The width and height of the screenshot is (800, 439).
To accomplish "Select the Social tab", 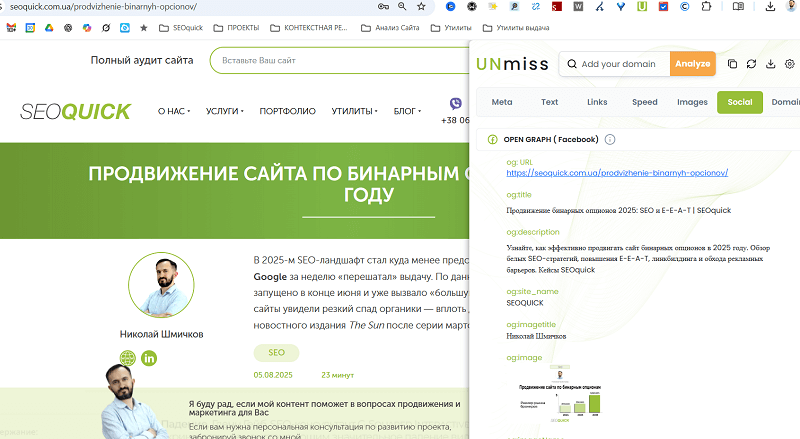I will tap(740, 102).
